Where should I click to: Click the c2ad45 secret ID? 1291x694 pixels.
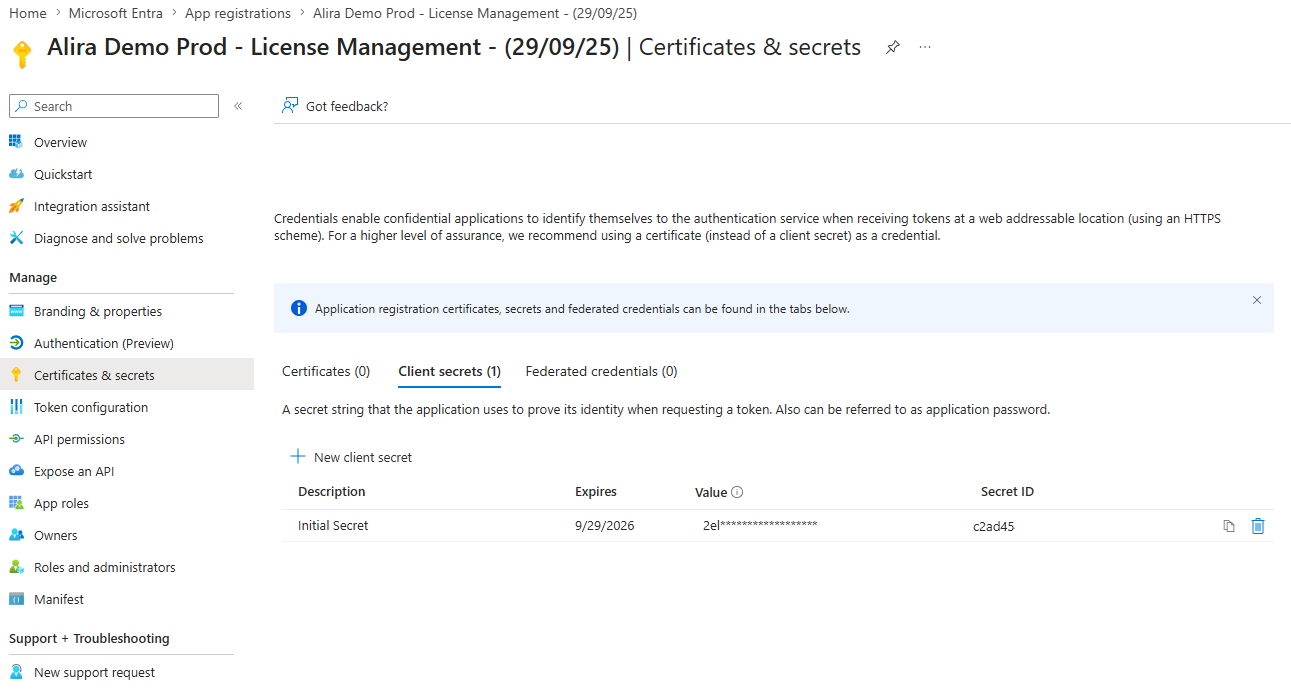click(994, 526)
